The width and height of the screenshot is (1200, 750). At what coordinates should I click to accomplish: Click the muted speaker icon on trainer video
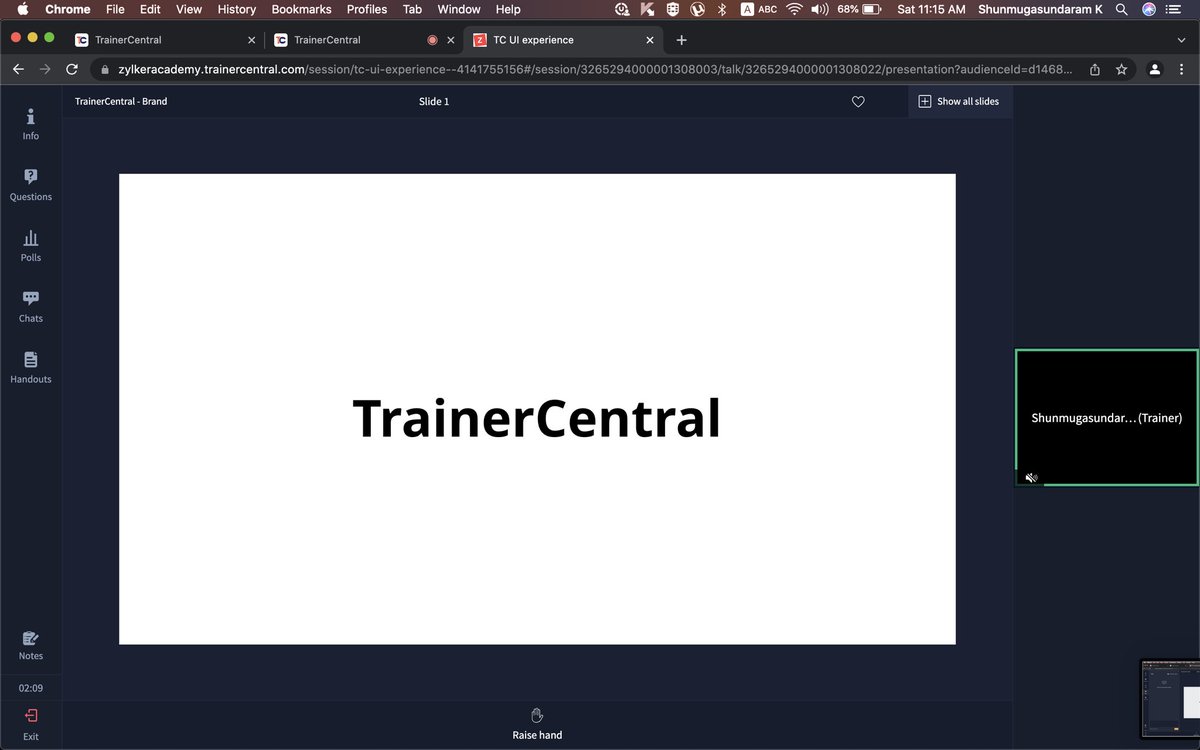[x=1031, y=478]
